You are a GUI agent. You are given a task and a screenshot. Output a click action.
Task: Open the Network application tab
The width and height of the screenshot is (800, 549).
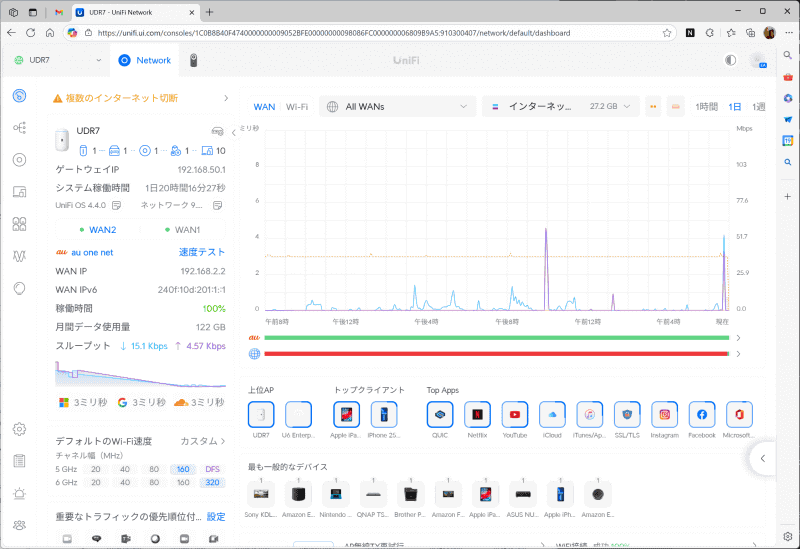(x=145, y=60)
